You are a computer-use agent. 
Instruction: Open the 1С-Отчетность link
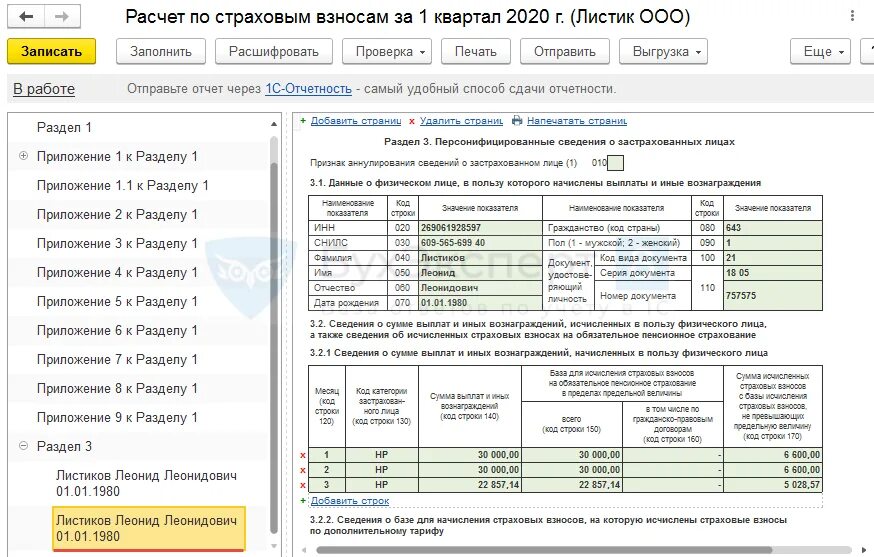pyautogui.click(x=308, y=89)
